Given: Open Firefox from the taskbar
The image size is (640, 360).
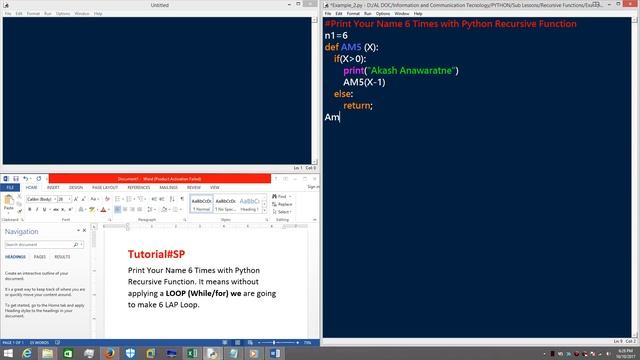Looking at the screenshot, I should (x=109, y=353).
